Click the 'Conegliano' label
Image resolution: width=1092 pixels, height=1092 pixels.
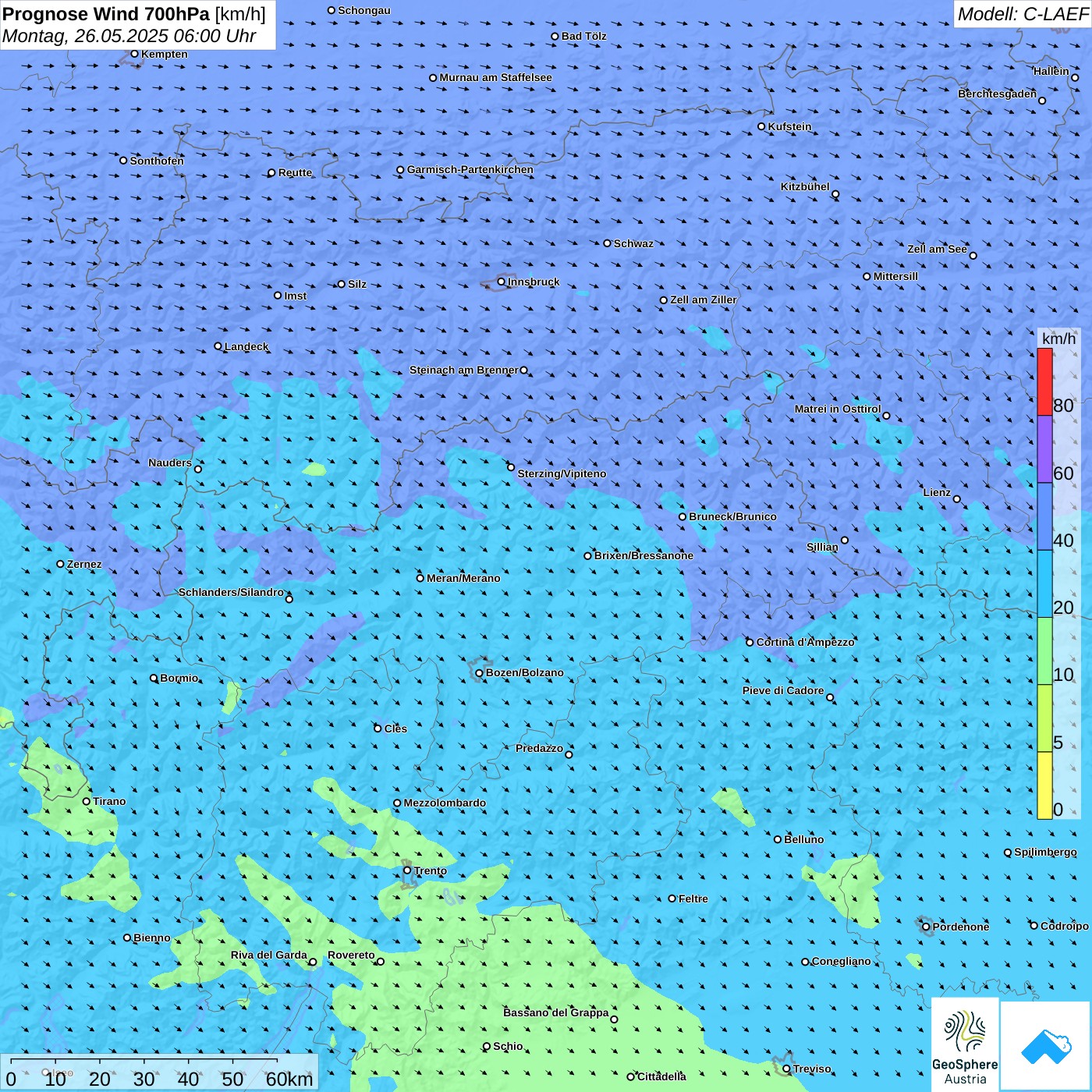pos(841,961)
